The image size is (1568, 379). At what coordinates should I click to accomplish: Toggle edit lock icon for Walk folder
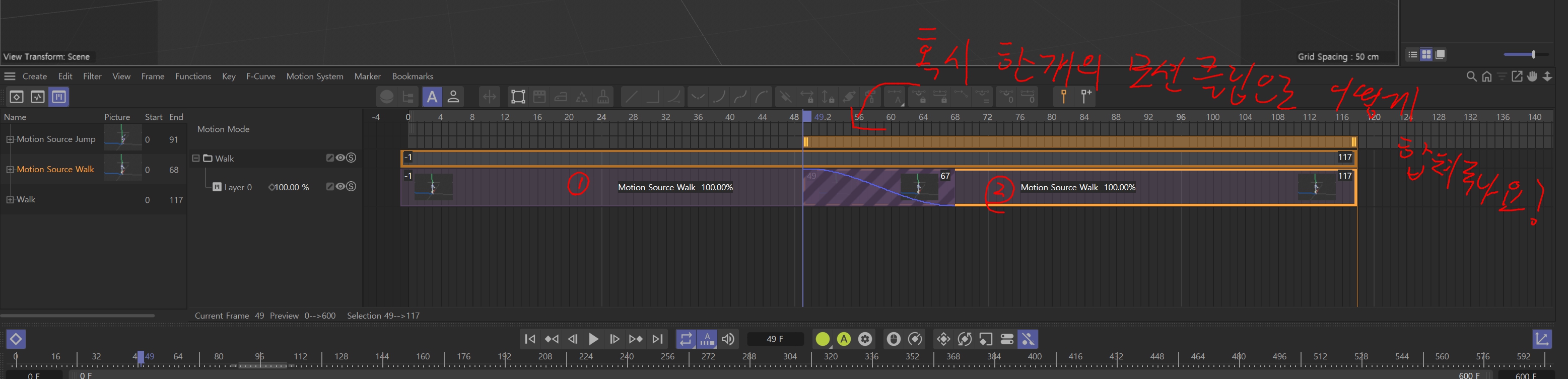pyautogui.click(x=330, y=158)
